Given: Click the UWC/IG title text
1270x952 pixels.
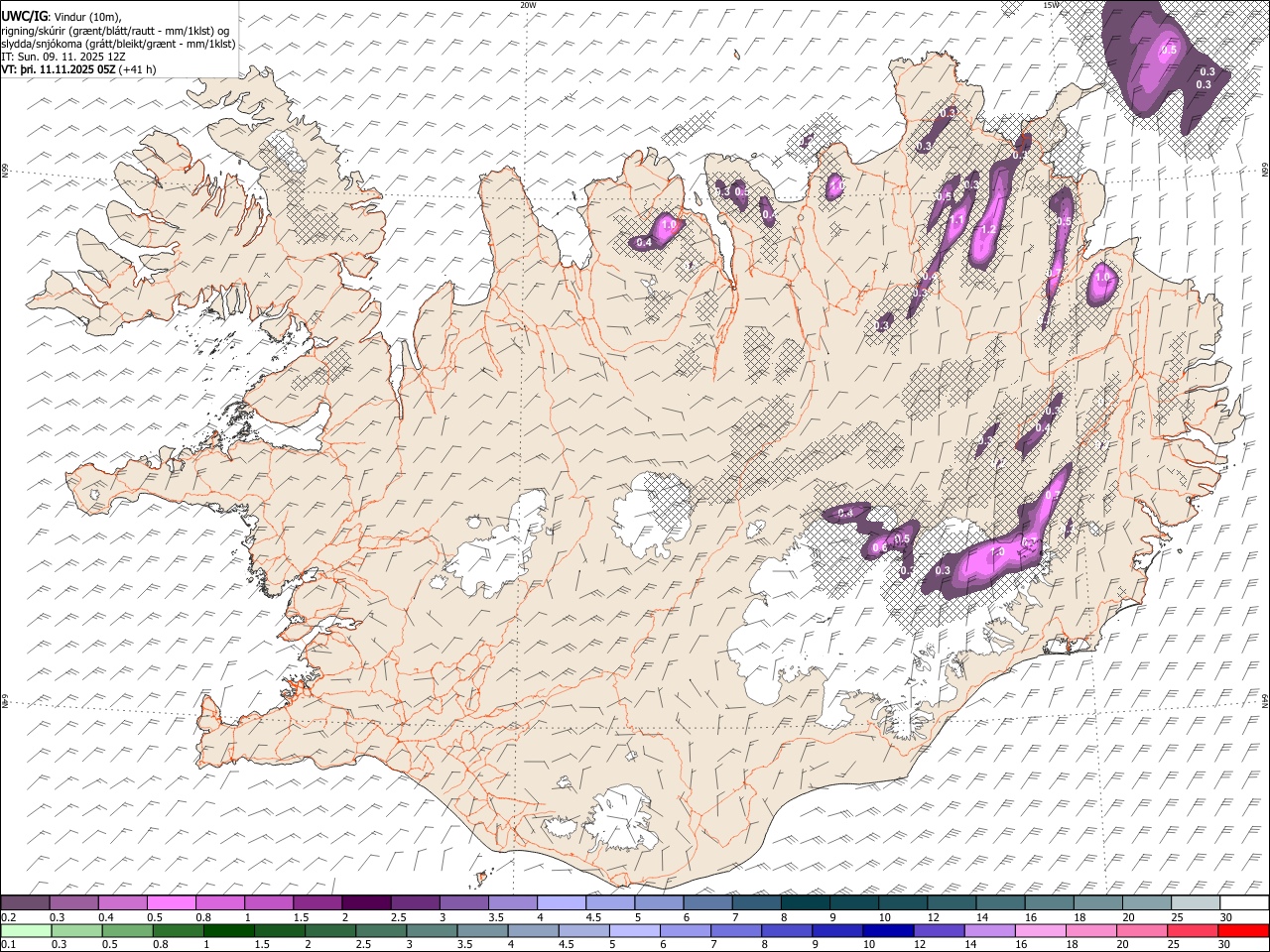Looking at the screenshot, I should click(x=24, y=17).
